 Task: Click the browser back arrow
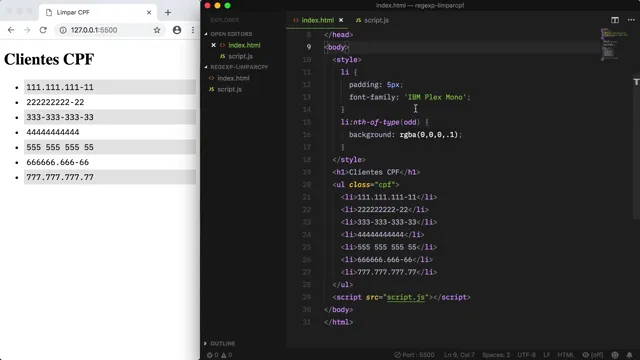pos(11,30)
